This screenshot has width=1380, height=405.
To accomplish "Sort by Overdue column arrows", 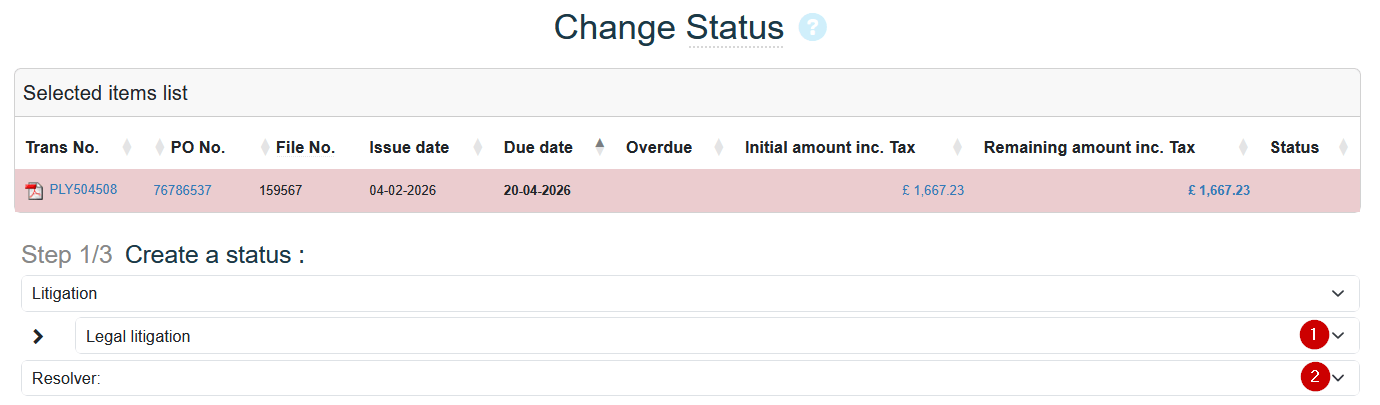I will pyautogui.click(x=719, y=148).
